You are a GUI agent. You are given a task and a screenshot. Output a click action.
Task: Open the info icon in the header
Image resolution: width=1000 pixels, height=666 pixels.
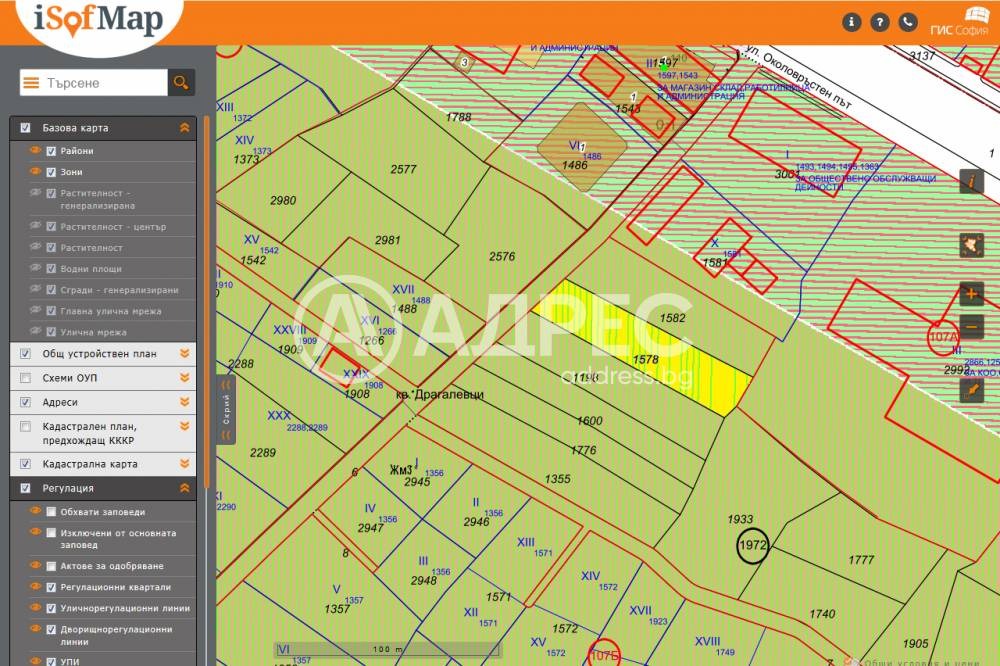(852, 22)
